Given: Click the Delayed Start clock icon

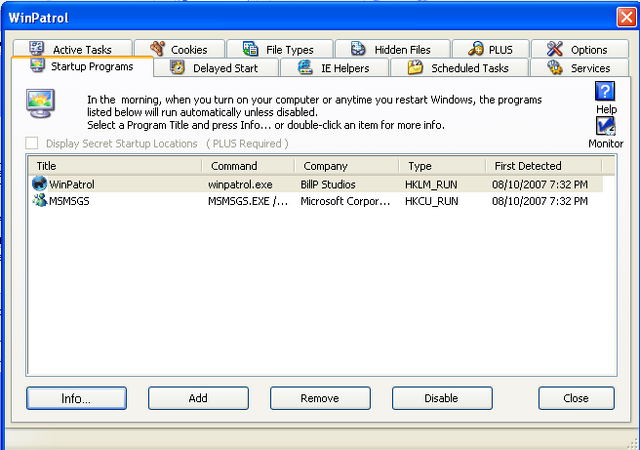Looking at the screenshot, I should pos(177,67).
